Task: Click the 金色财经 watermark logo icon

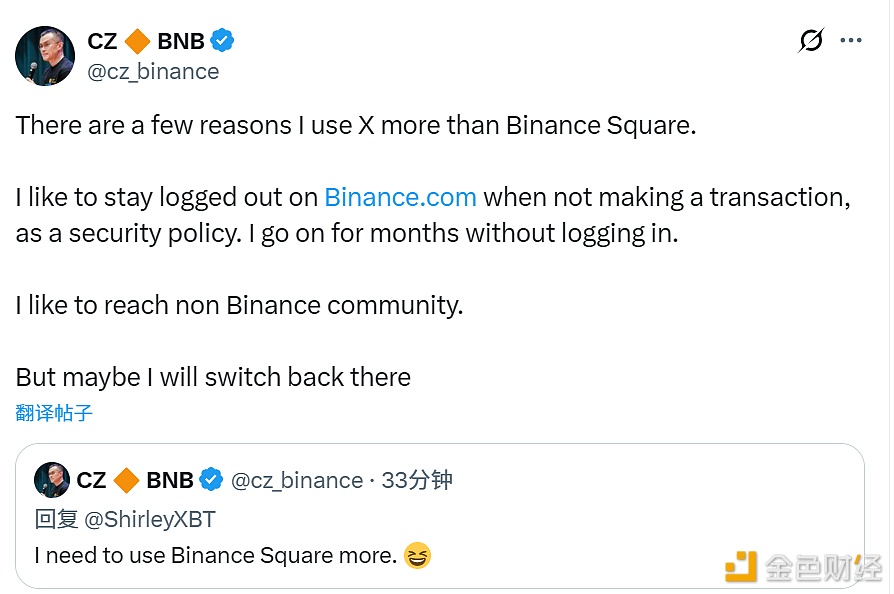Action: 741,567
